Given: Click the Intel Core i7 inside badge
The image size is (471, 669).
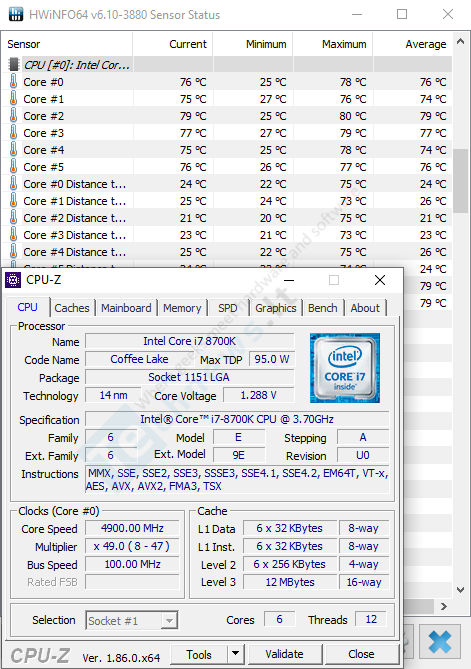Looking at the screenshot, I should coord(345,368).
